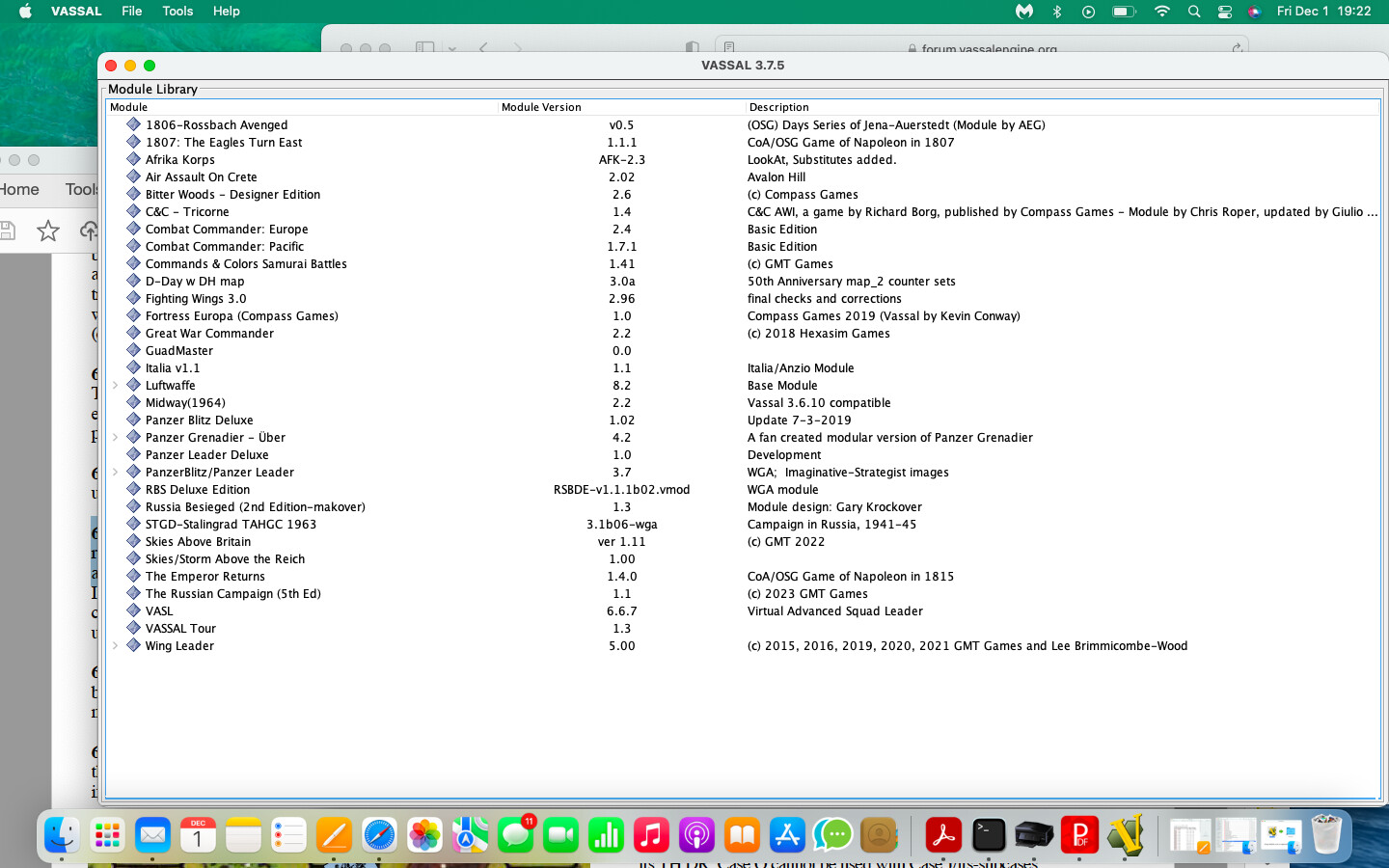Image resolution: width=1389 pixels, height=868 pixels.
Task: Open Spotlight search in the menu bar
Action: coord(1194,12)
